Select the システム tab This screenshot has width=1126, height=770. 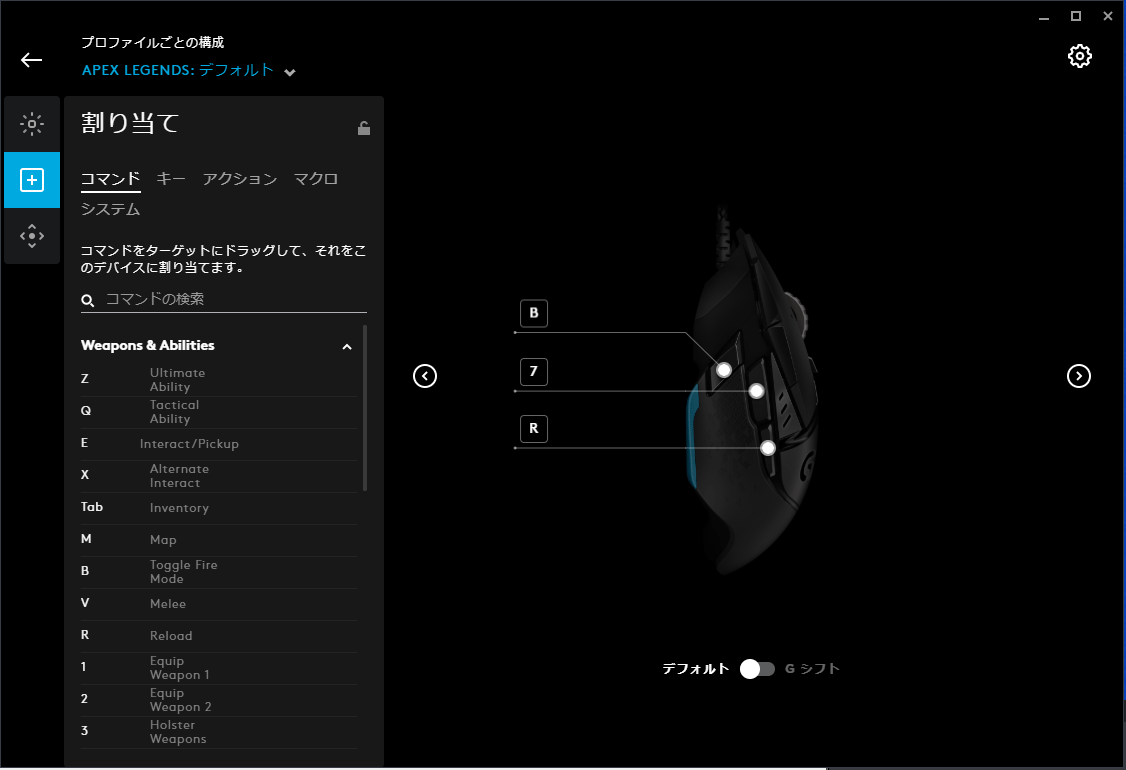coord(110,209)
